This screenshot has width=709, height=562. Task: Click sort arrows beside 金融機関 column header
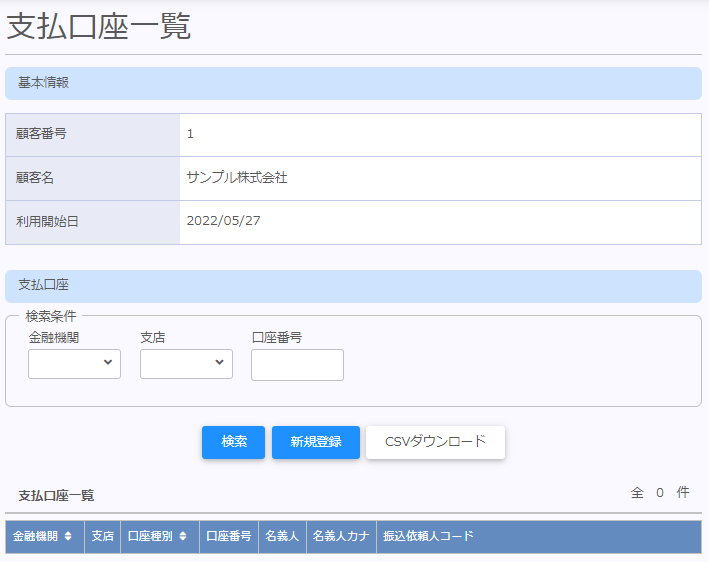[68, 537]
